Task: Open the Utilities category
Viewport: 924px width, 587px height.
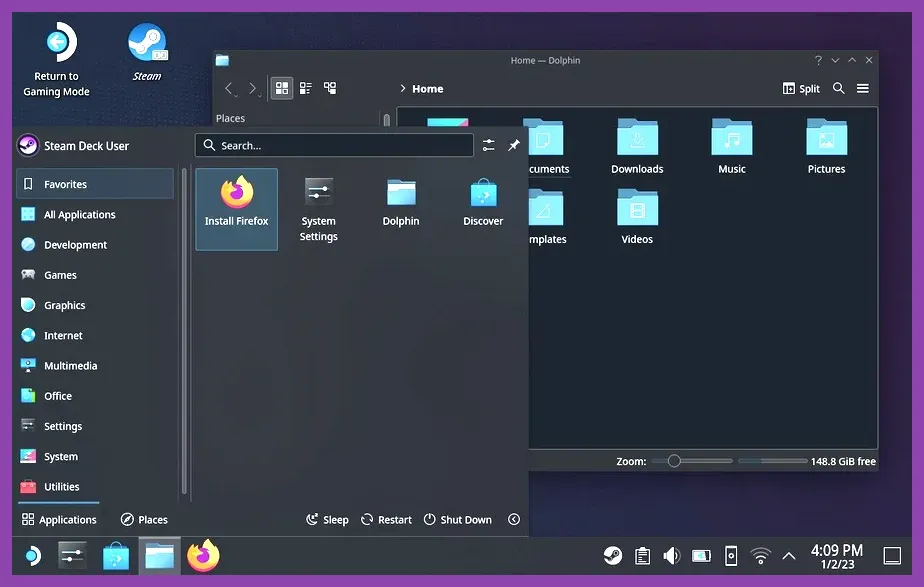Action: coord(95,487)
